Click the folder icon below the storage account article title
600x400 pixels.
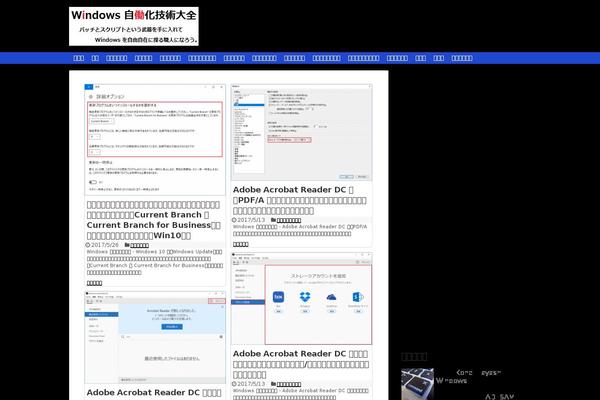[273, 384]
